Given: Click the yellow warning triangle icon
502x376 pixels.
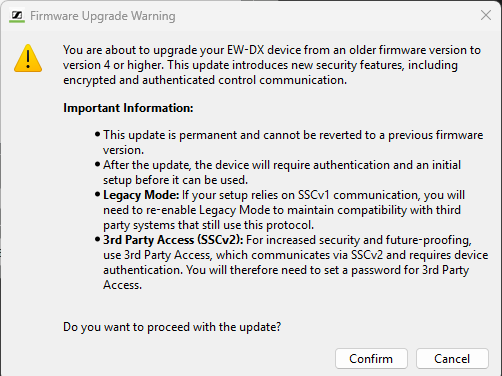Looking at the screenshot, I should coord(28,58).
